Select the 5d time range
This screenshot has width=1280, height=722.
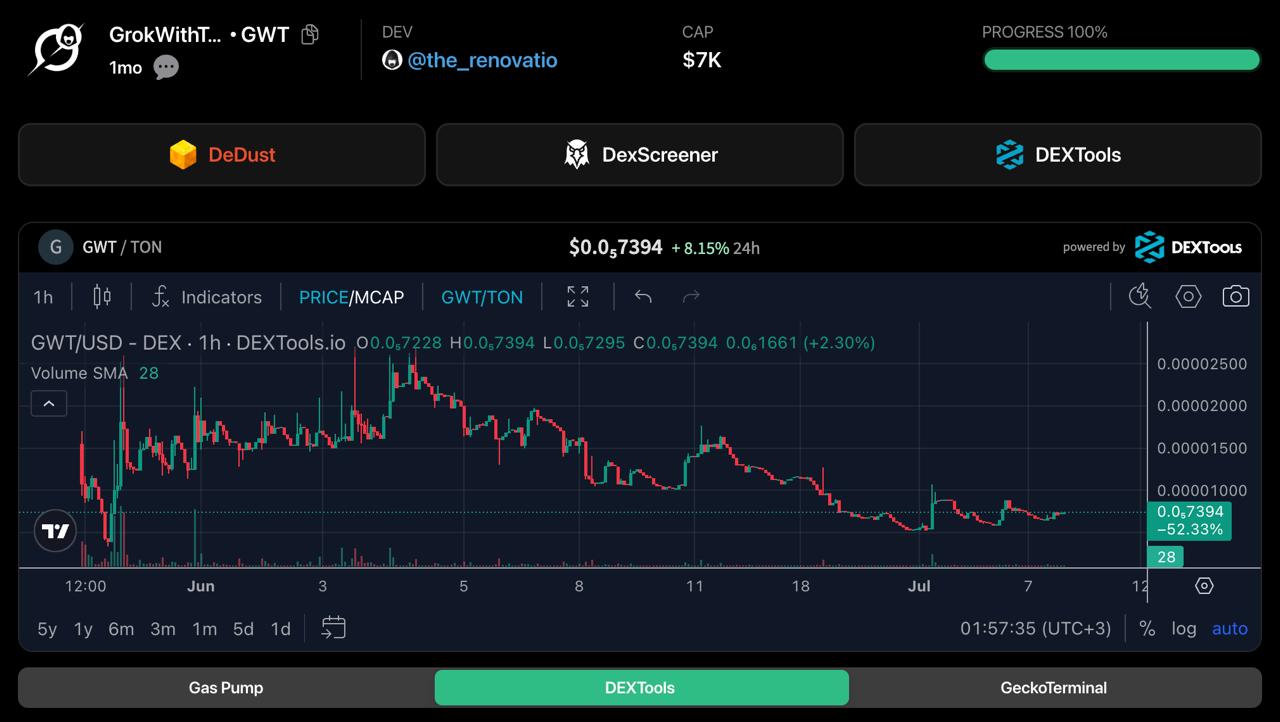pyautogui.click(x=243, y=629)
